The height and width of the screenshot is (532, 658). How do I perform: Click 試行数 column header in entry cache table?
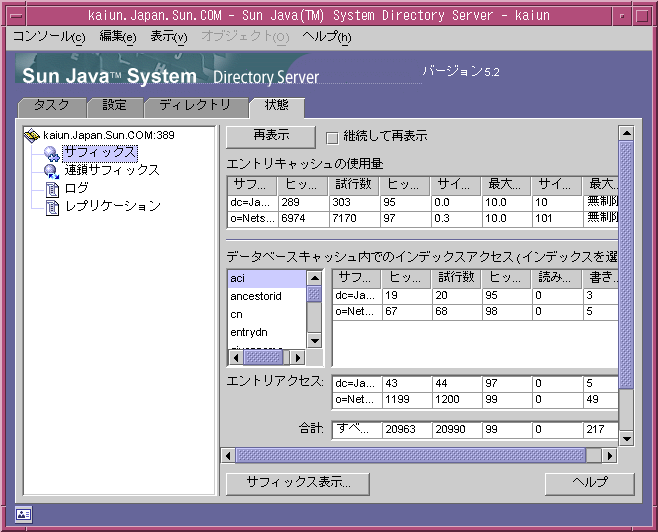(x=353, y=185)
